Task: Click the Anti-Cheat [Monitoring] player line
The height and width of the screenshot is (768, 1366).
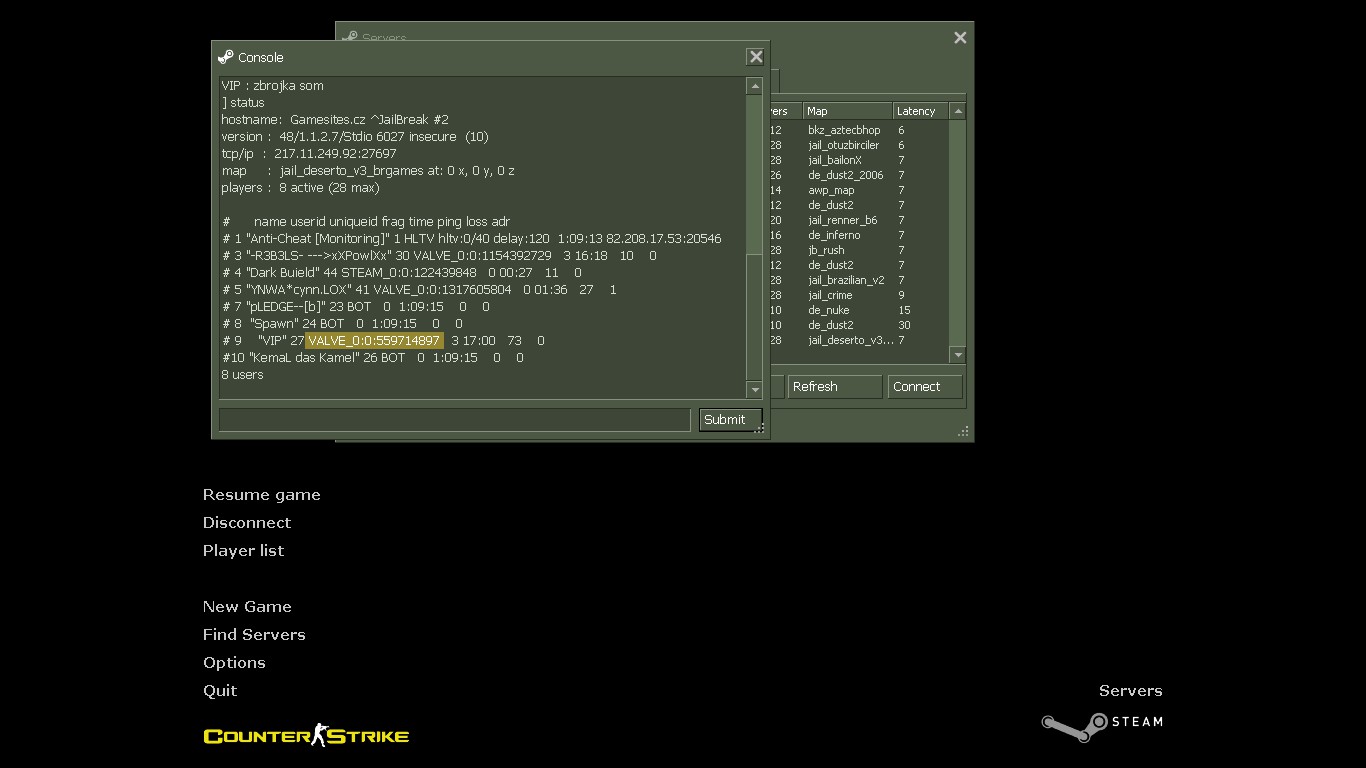Action: (472, 239)
